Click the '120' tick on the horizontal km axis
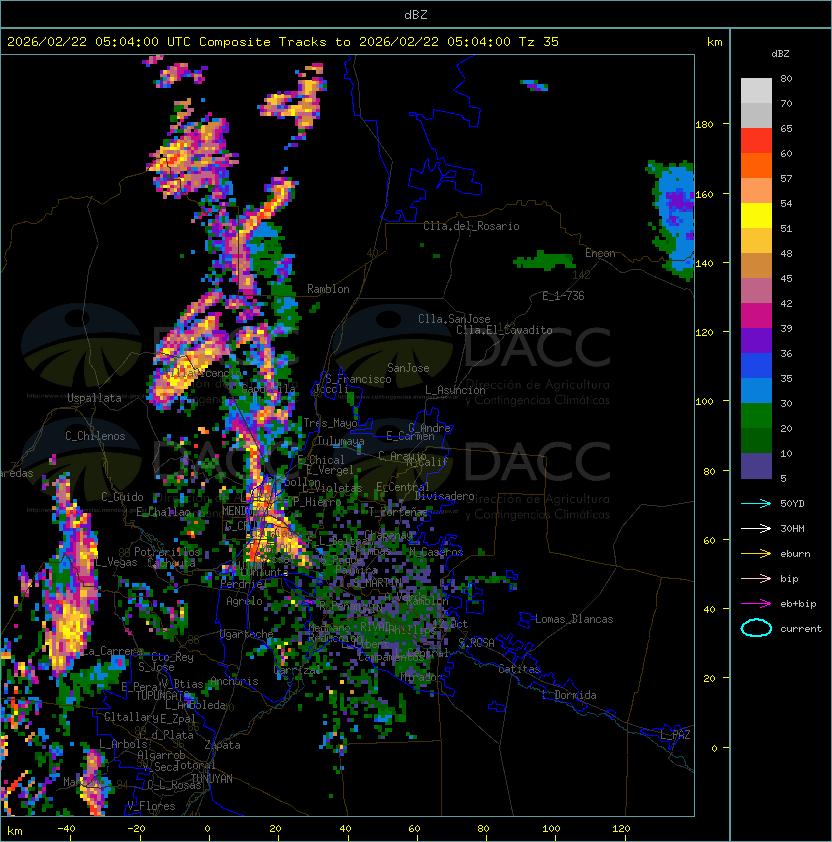This screenshot has height=842, width=832. click(x=621, y=829)
